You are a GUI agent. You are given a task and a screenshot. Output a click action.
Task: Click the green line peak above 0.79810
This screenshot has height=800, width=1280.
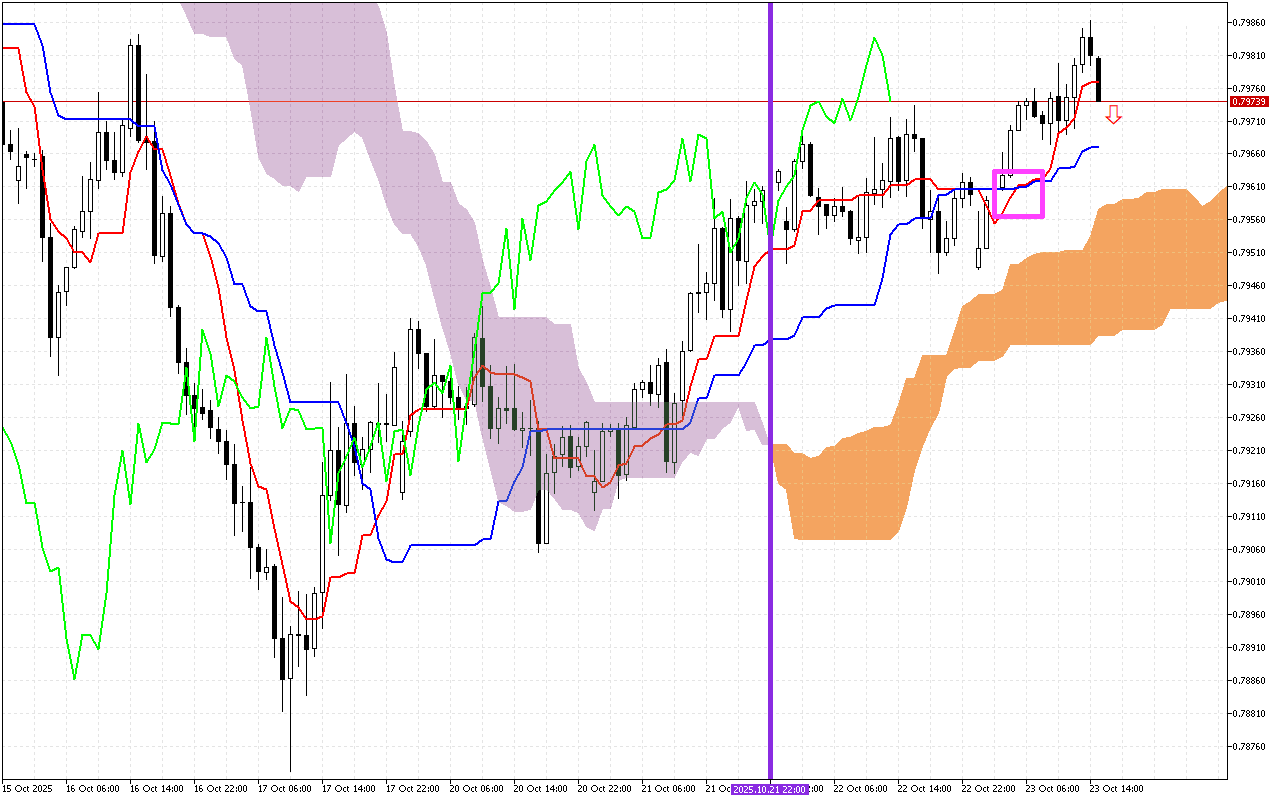point(874,39)
